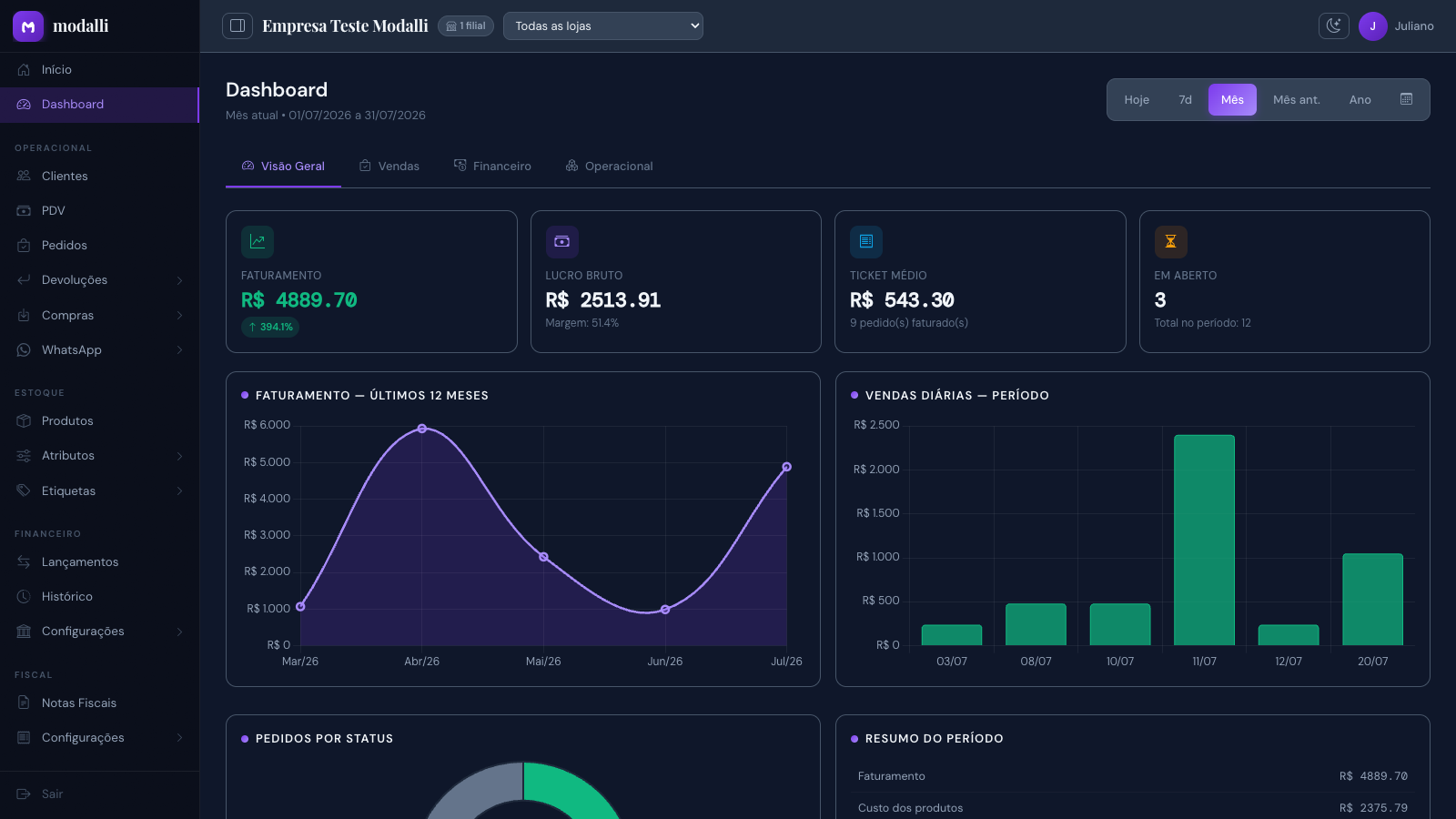
Task: Switch to the Operacional tab
Action: [x=610, y=167]
